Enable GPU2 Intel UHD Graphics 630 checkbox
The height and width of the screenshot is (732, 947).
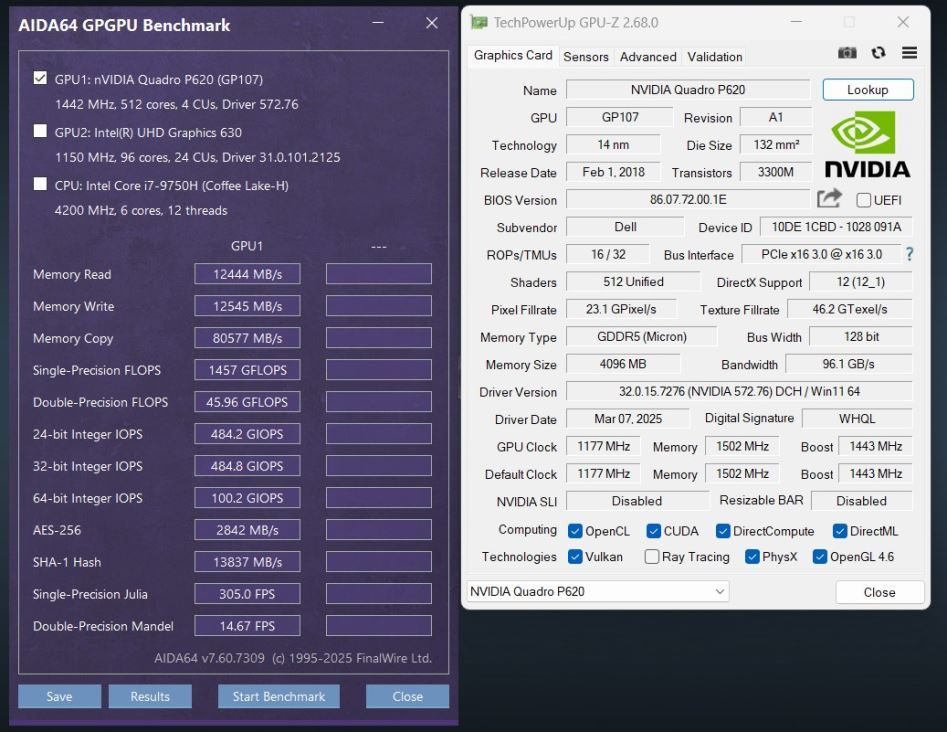pyautogui.click(x=41, y=132)
